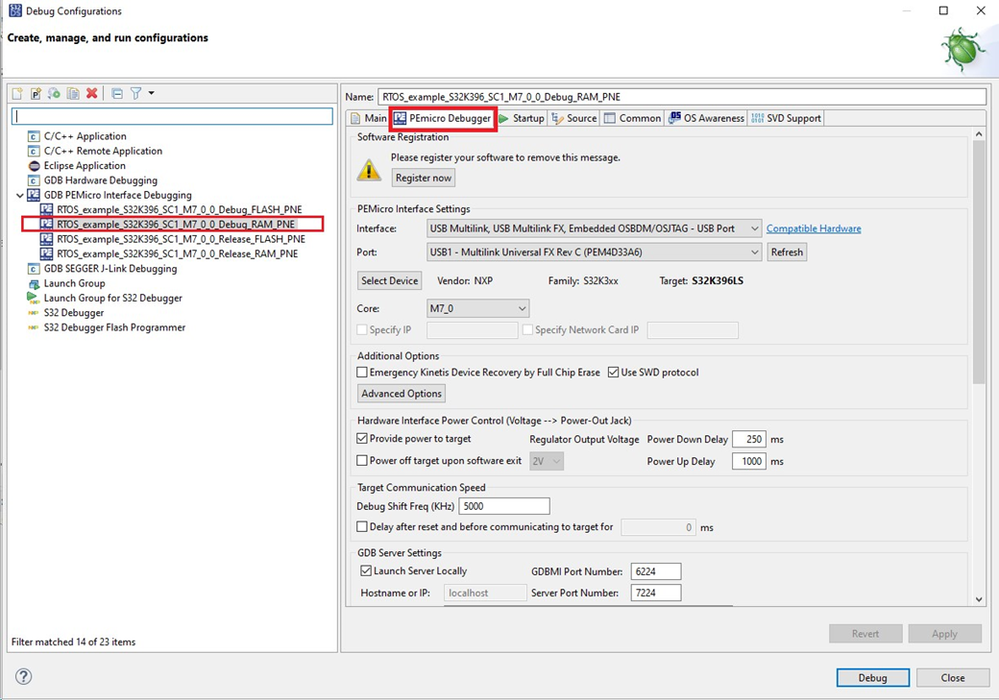
Task: Click scrollbar down arrow in settings panel
Action: pyautogui.click(x=979, y=599)
